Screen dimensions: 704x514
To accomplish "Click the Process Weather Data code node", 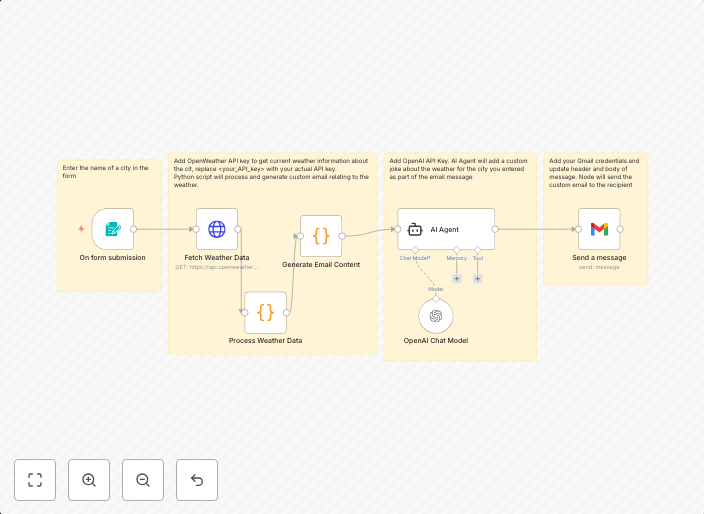I will [265, 312].
